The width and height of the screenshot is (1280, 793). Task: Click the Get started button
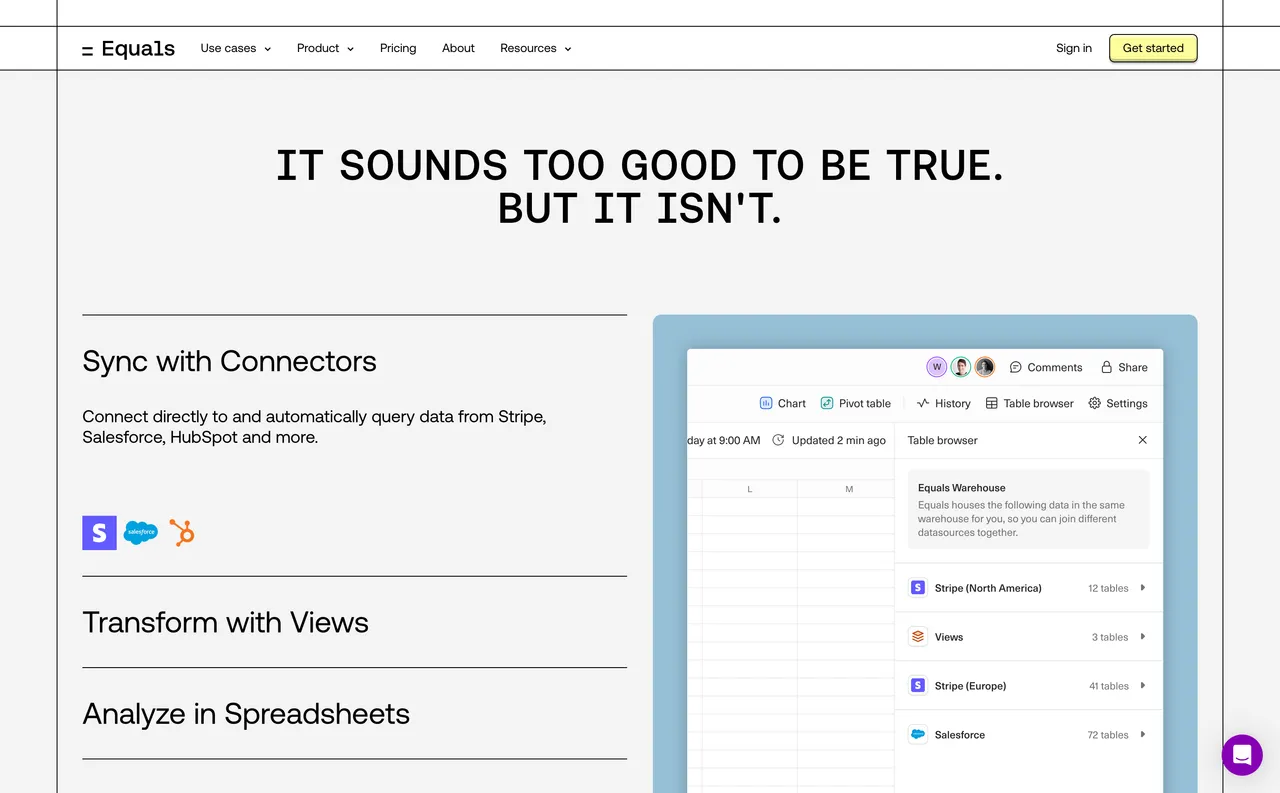1152,48
